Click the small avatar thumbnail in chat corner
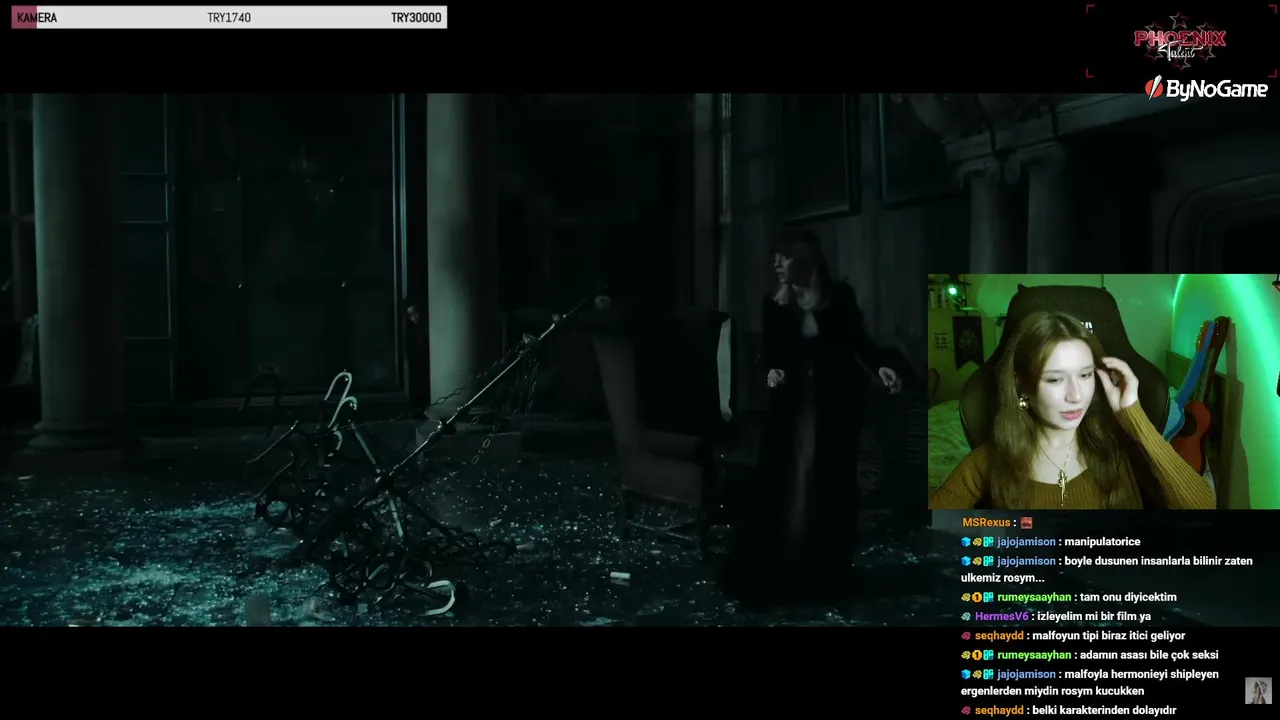This screenshot has height=720, width=1280. tap(1258, 691)
